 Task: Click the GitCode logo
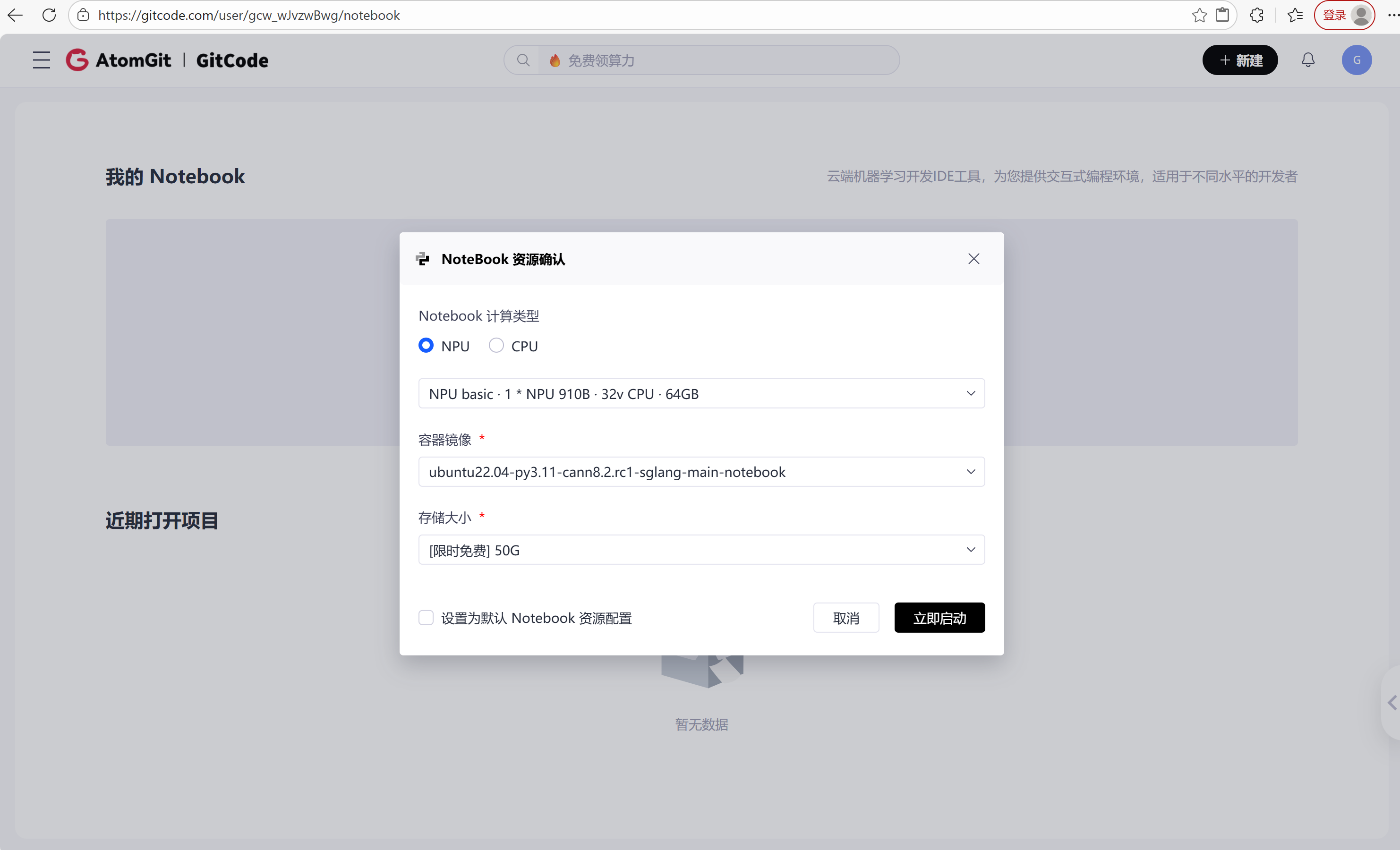coord(231,60)
